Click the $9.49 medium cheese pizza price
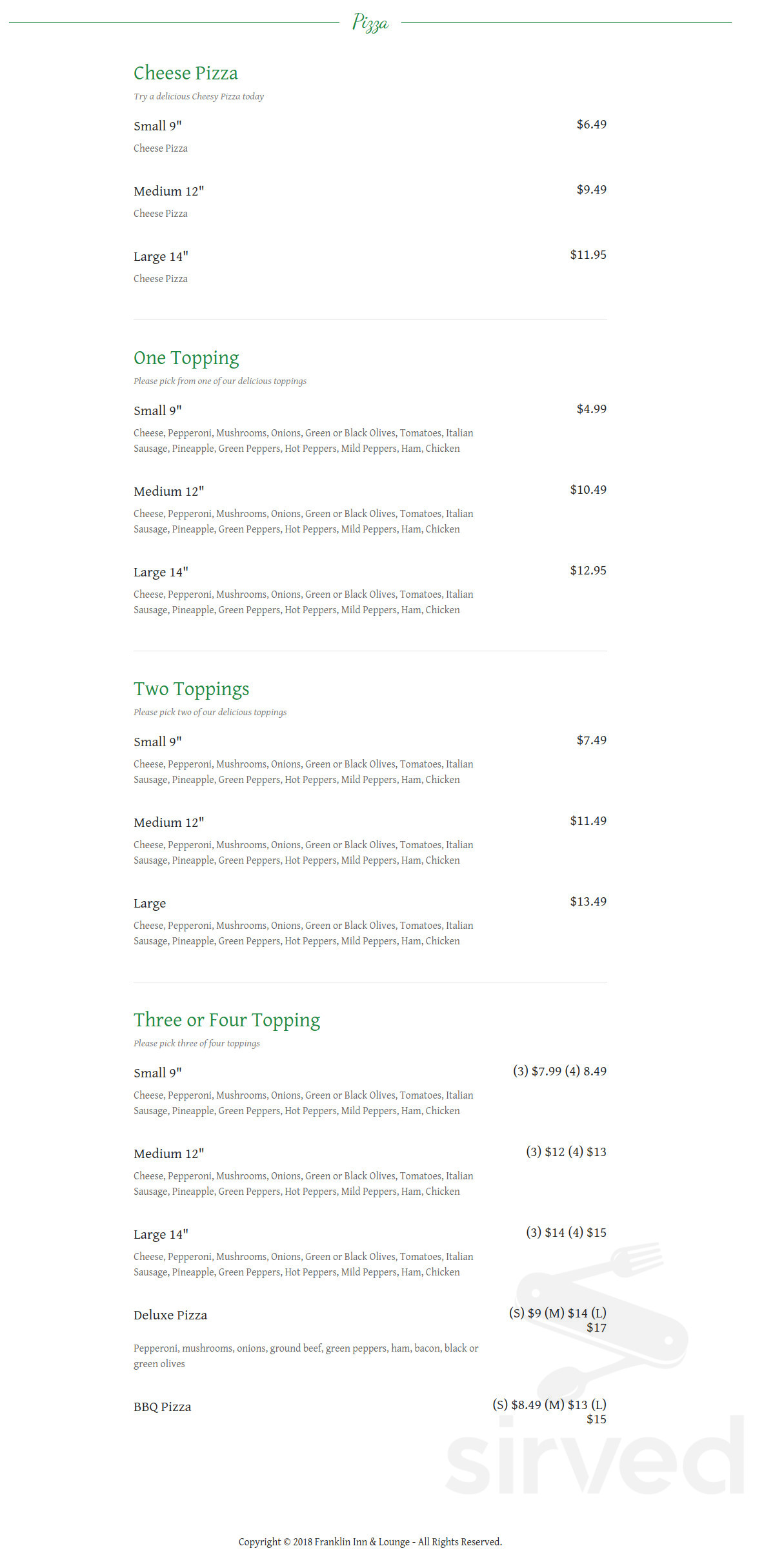Viewport: 784px width, 1555px height. click(x=591, y=189)
